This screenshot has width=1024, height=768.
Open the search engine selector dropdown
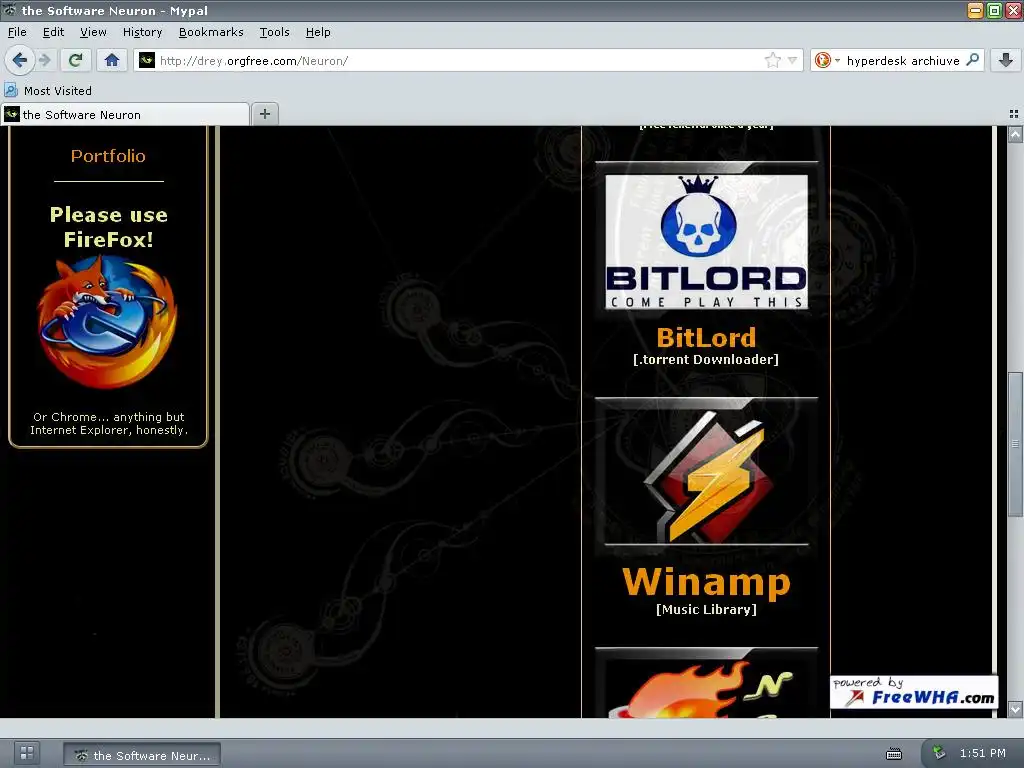[x=827, y=61]
